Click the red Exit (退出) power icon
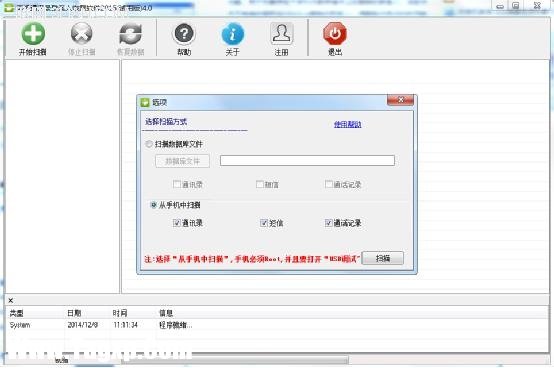This screenshot has height=368, width=554. click(x=335, y=34)
